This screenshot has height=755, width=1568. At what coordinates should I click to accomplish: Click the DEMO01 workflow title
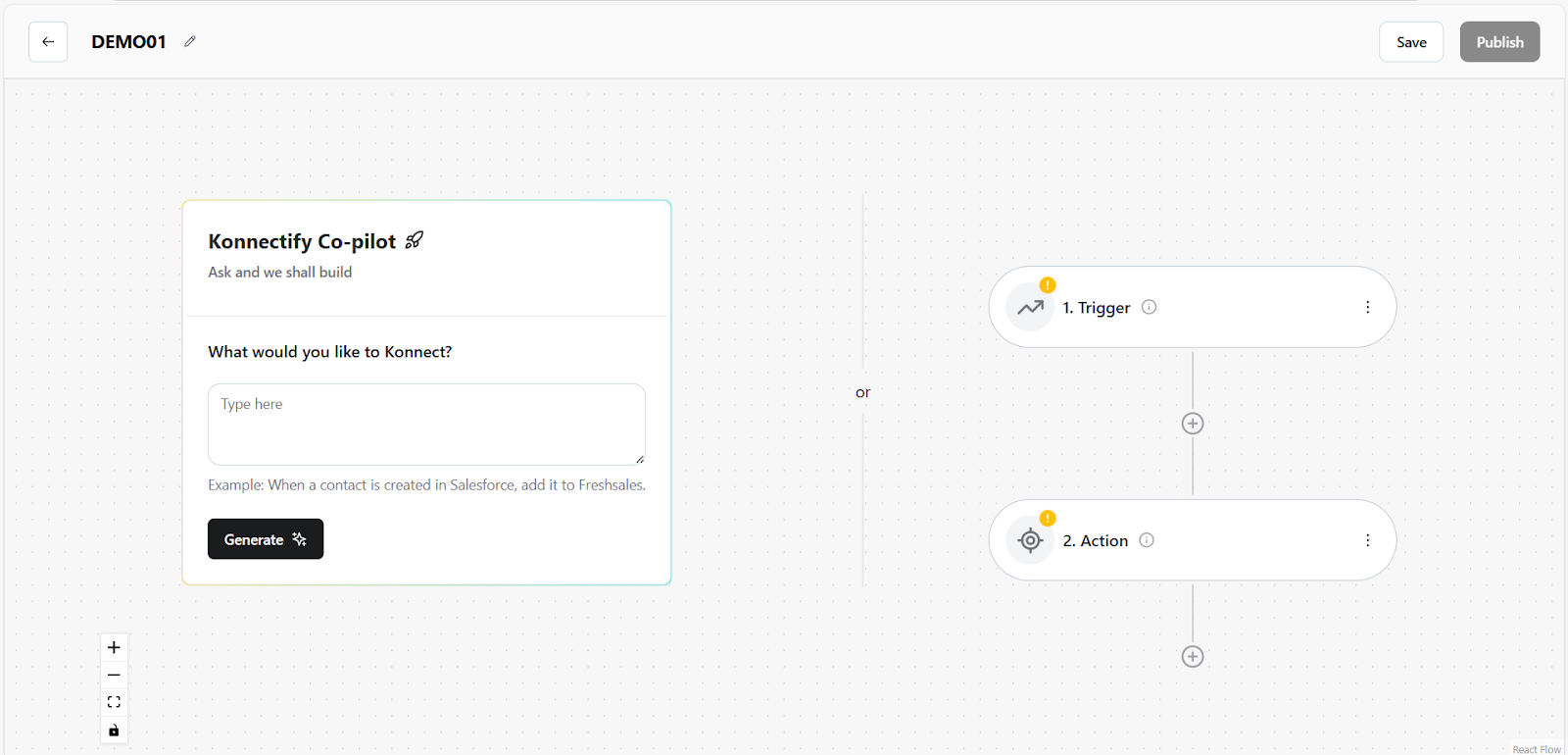tap(128, 41)
